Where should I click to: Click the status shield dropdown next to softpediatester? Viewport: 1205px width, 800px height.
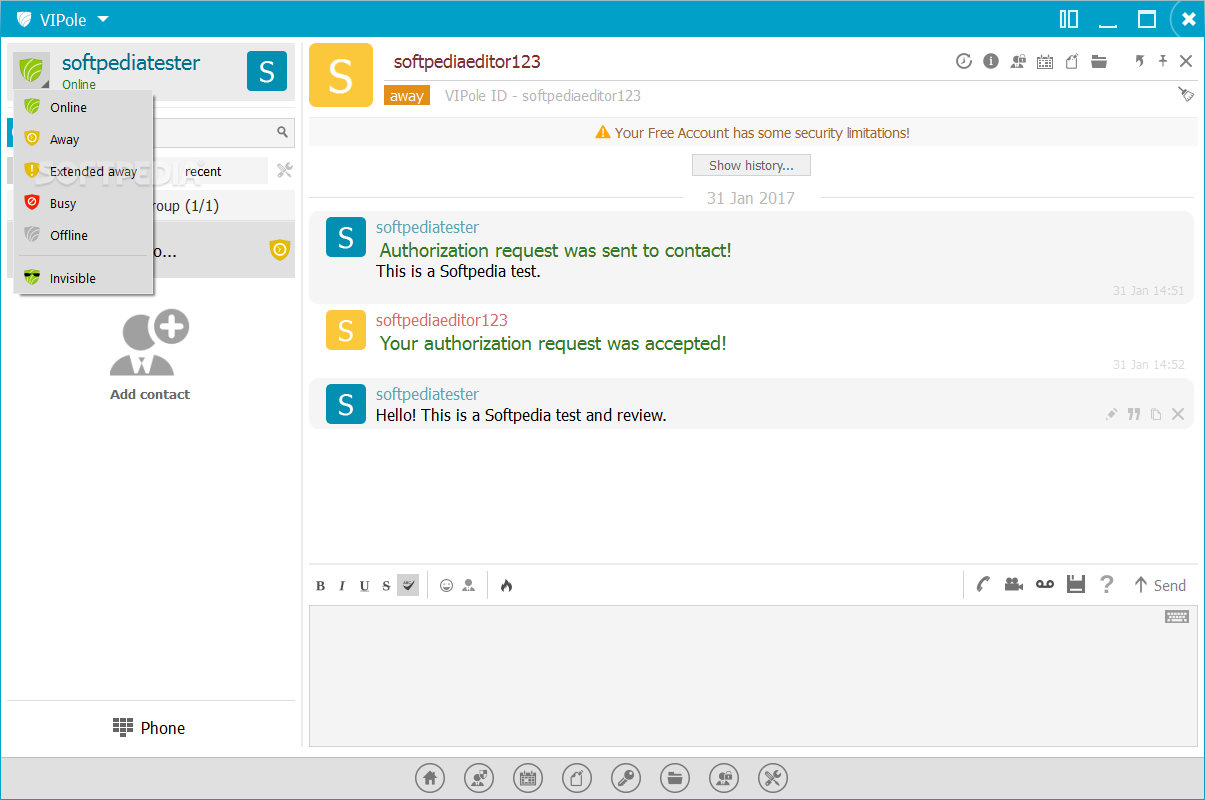point(32,72)
